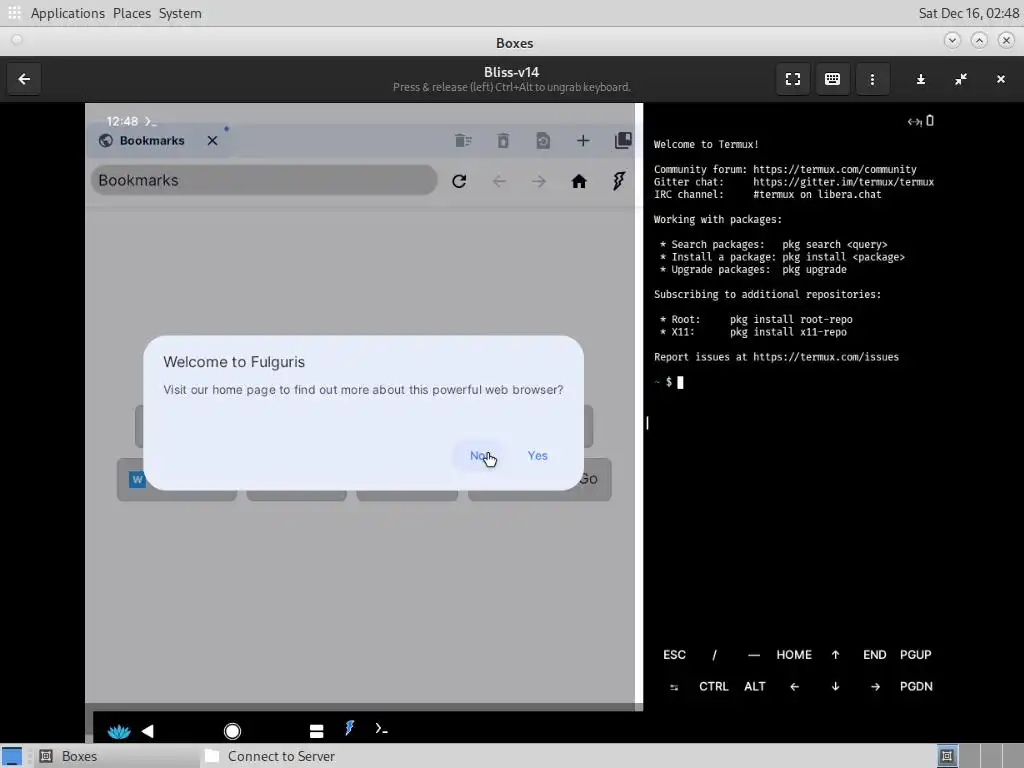Tap the Android back triangle button
1024x768 pixels.
[148, 731]
